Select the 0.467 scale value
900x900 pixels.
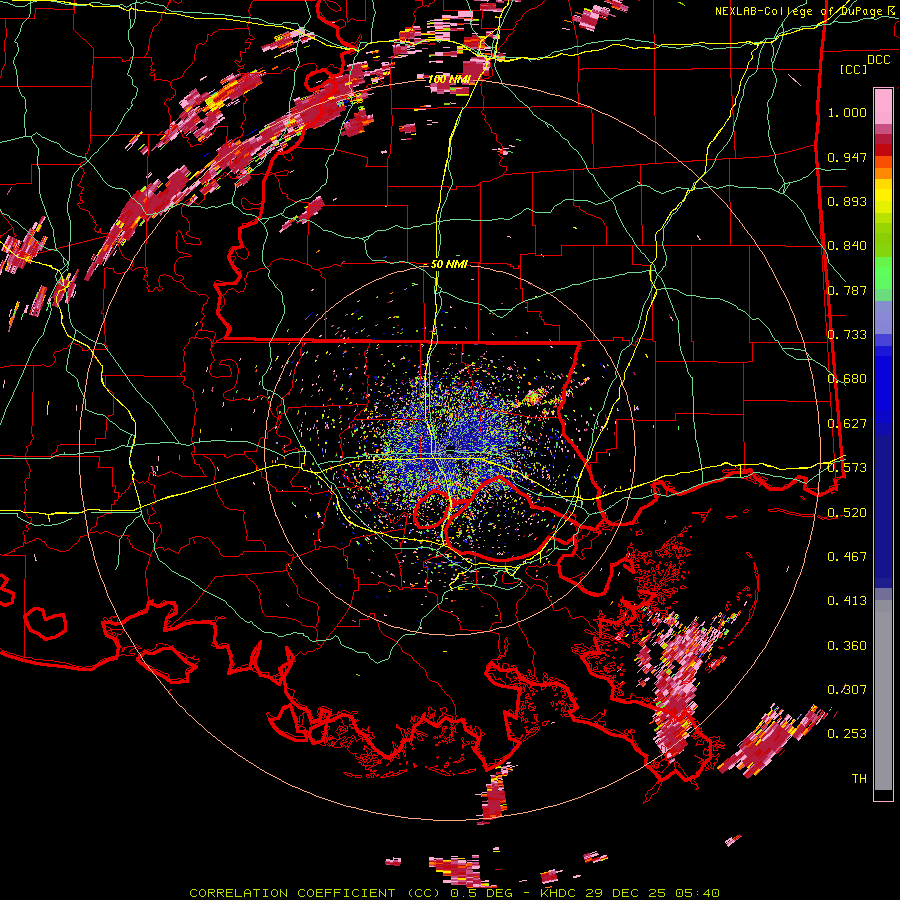click(847, 556)
